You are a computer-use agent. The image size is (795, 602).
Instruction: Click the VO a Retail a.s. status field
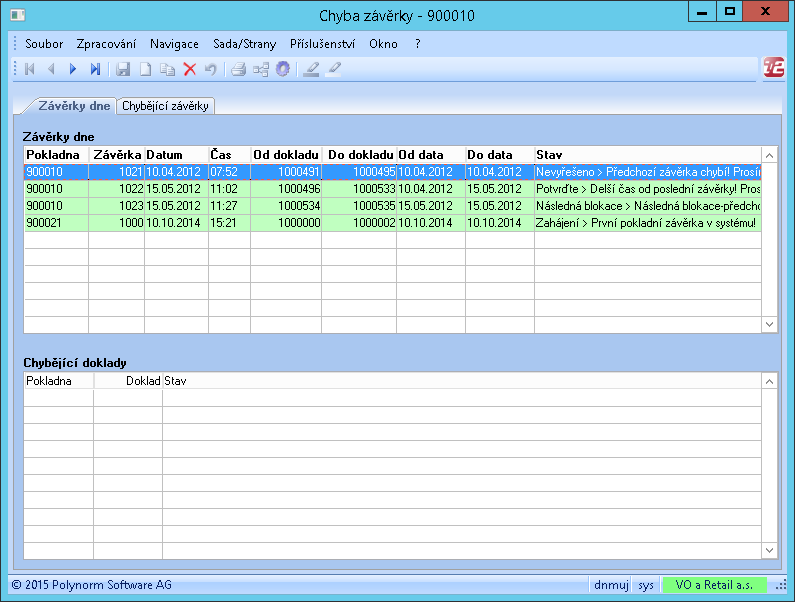pos(714,585)
